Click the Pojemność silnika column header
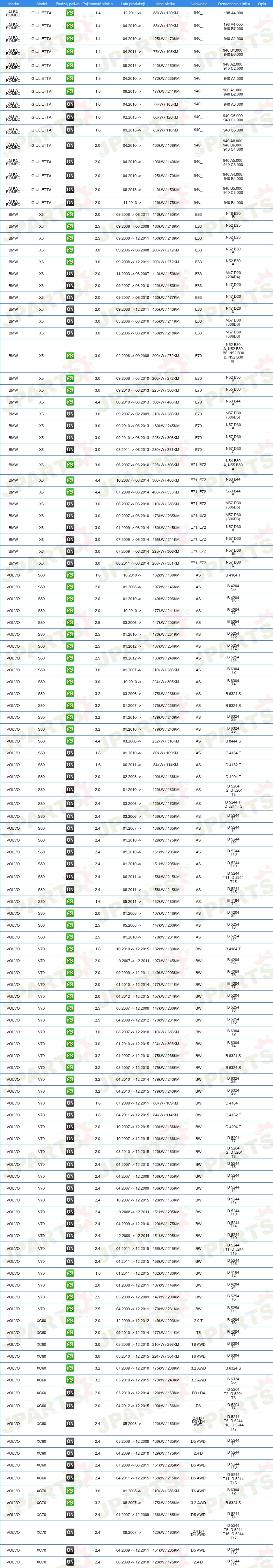The height and width of the screenshot is (1568, 273). tap(97, 3)
